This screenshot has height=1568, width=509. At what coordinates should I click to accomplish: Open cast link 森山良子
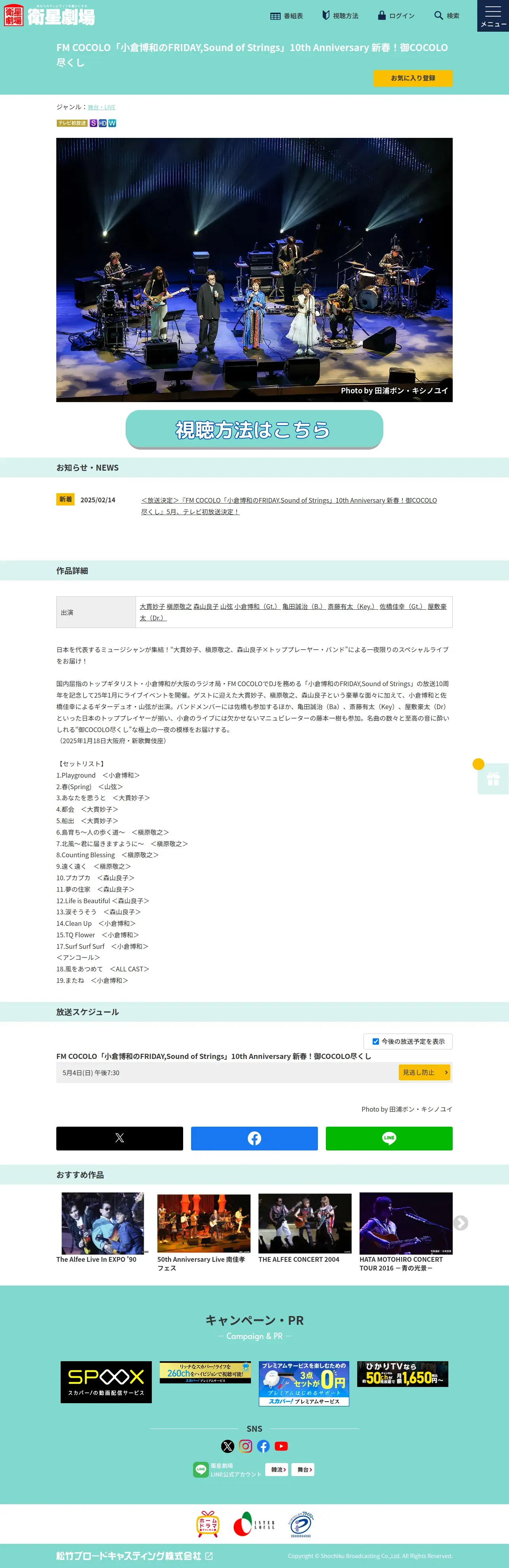206,606
